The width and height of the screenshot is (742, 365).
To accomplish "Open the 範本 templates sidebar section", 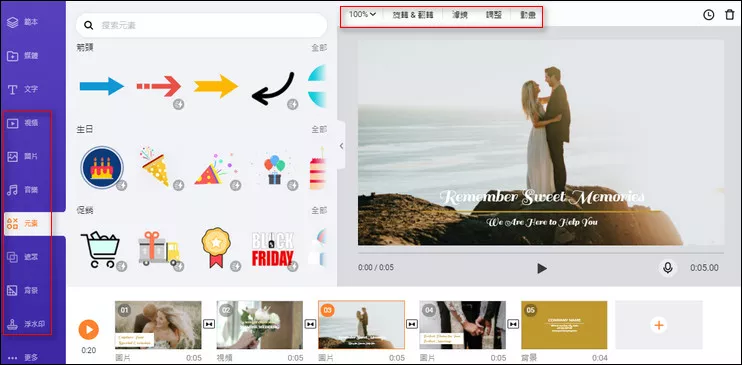I will [x=23, y=22].
